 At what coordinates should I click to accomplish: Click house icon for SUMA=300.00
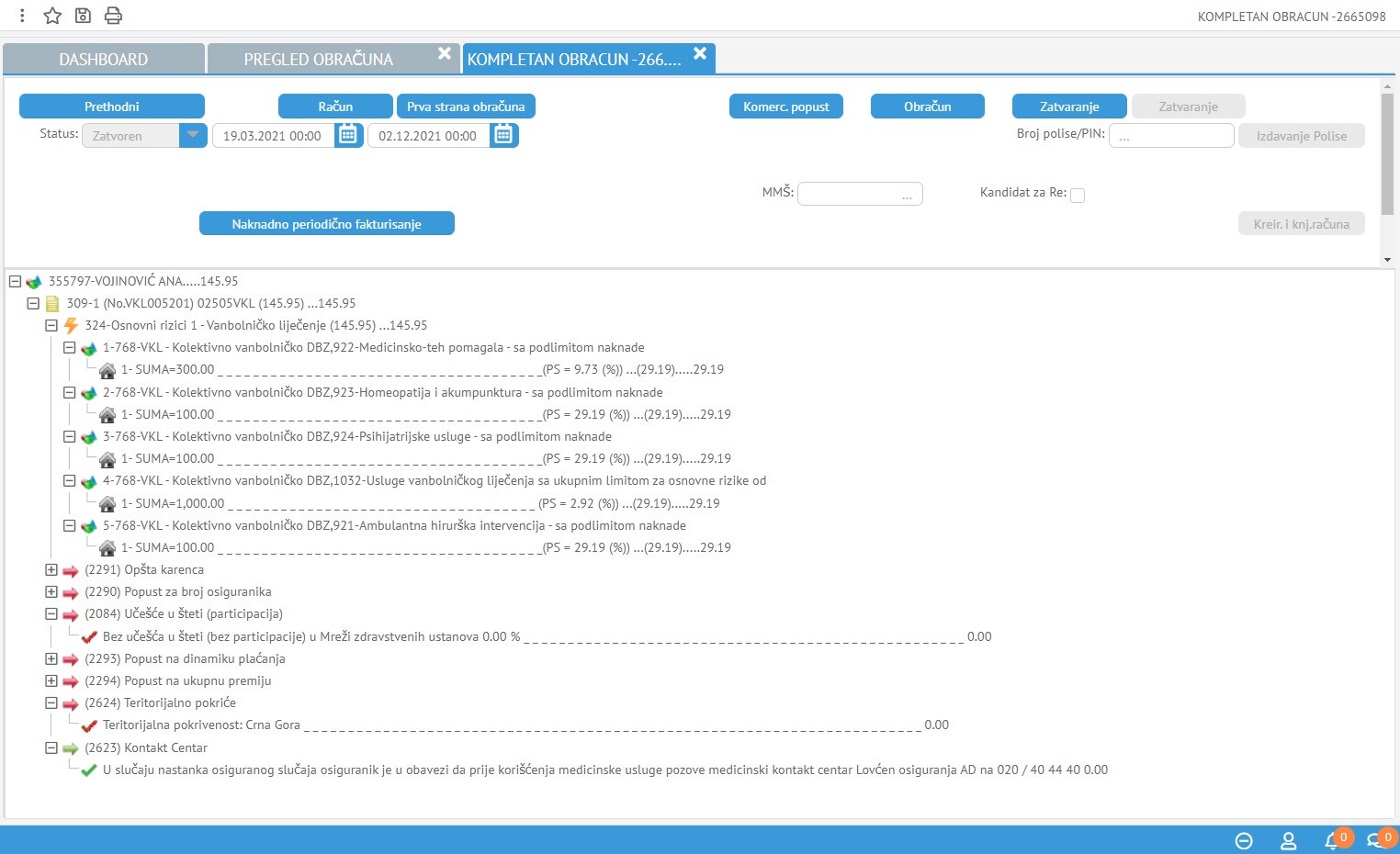coord(107,370)
